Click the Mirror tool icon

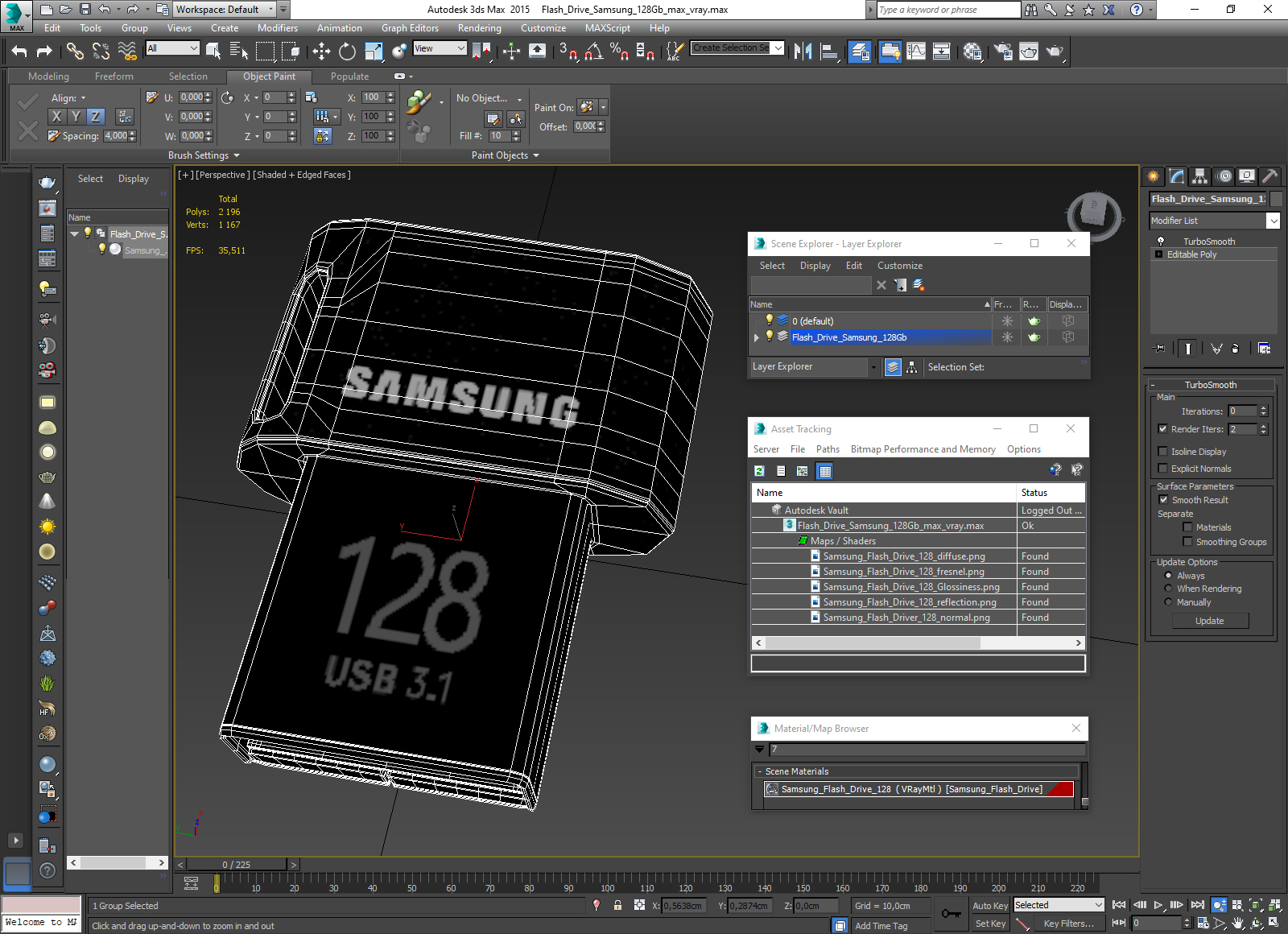tap(803, 52)
